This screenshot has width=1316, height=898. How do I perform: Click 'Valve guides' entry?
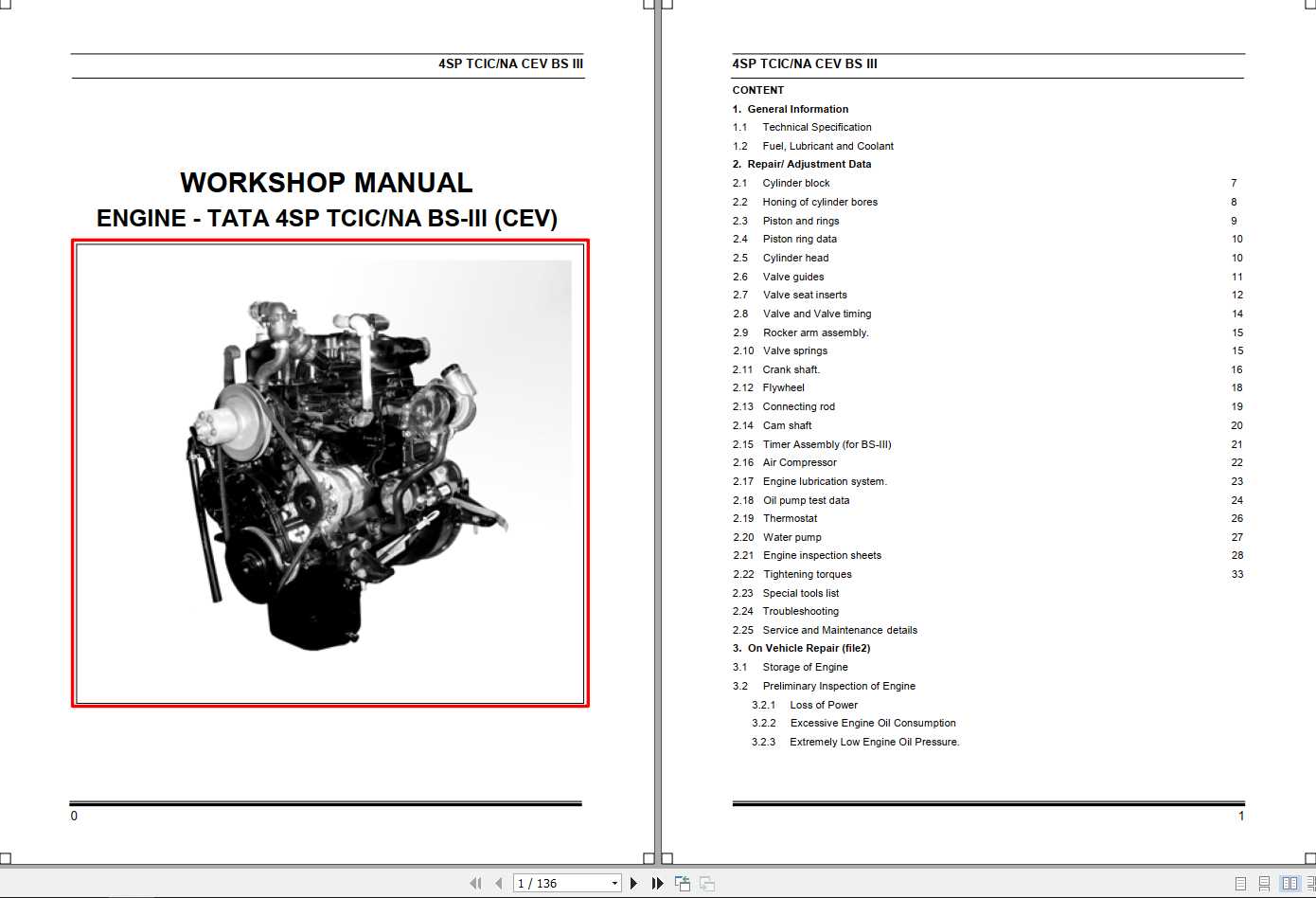coord(793,277)
